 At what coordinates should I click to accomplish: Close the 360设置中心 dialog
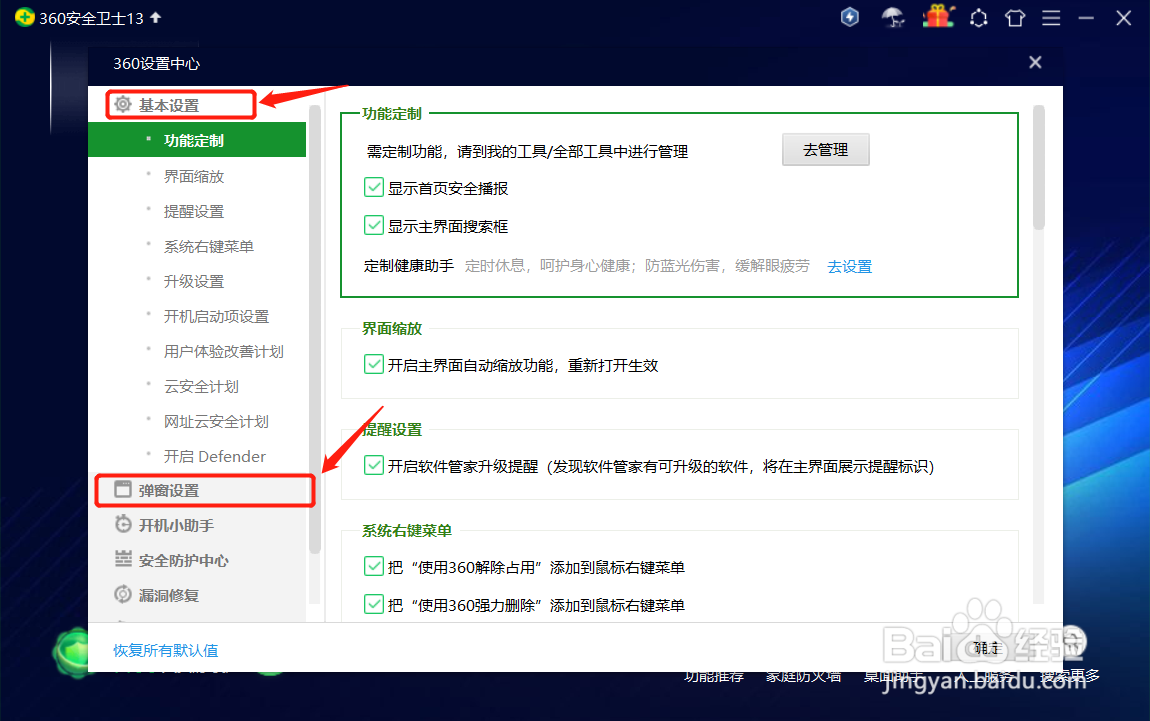1035,62
